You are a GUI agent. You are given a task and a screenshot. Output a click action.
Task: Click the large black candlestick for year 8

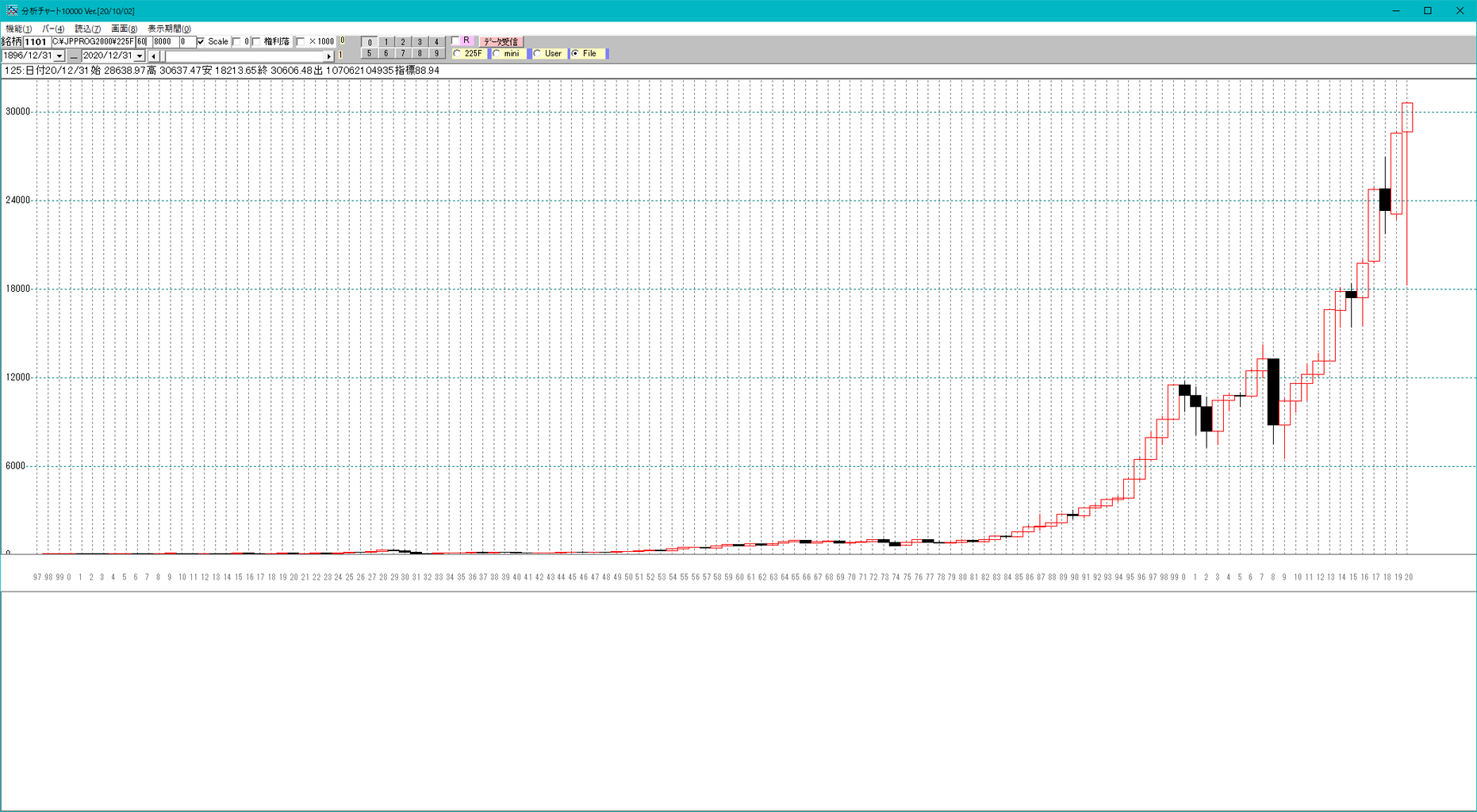click(x=1273, y=392)
